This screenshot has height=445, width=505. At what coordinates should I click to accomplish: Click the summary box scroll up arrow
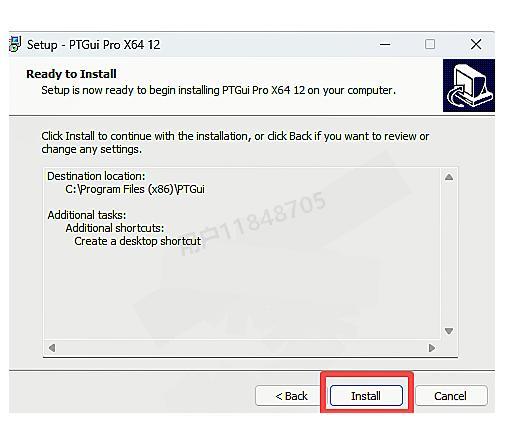449,177
